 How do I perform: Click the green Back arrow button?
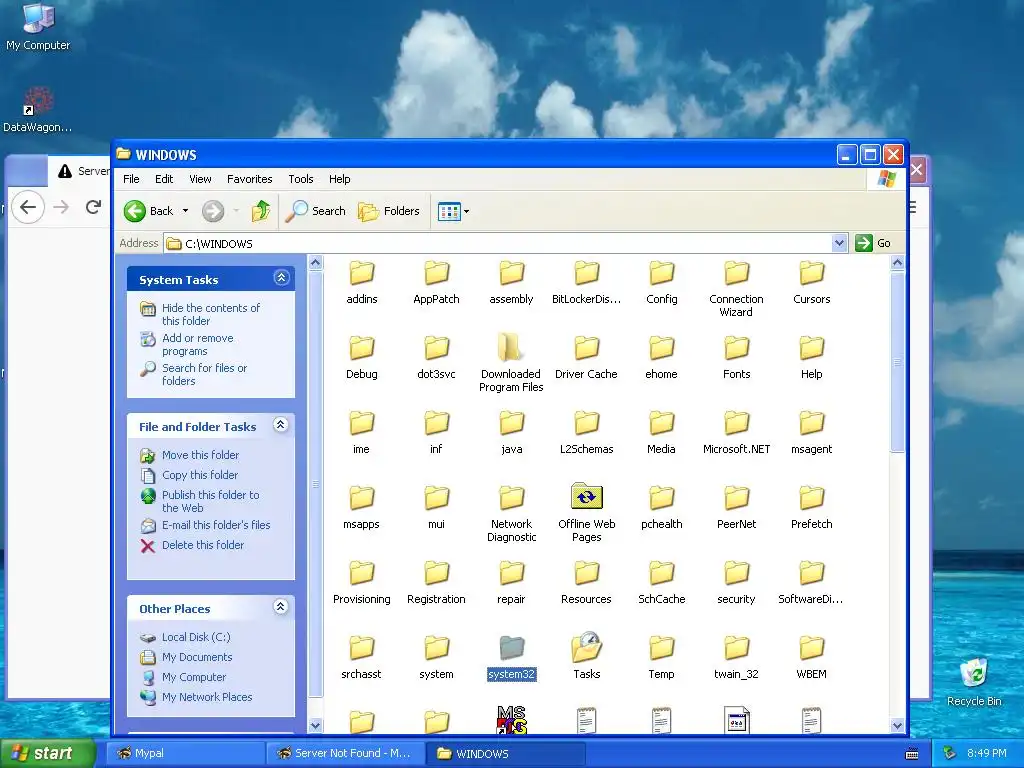(135, 211)
